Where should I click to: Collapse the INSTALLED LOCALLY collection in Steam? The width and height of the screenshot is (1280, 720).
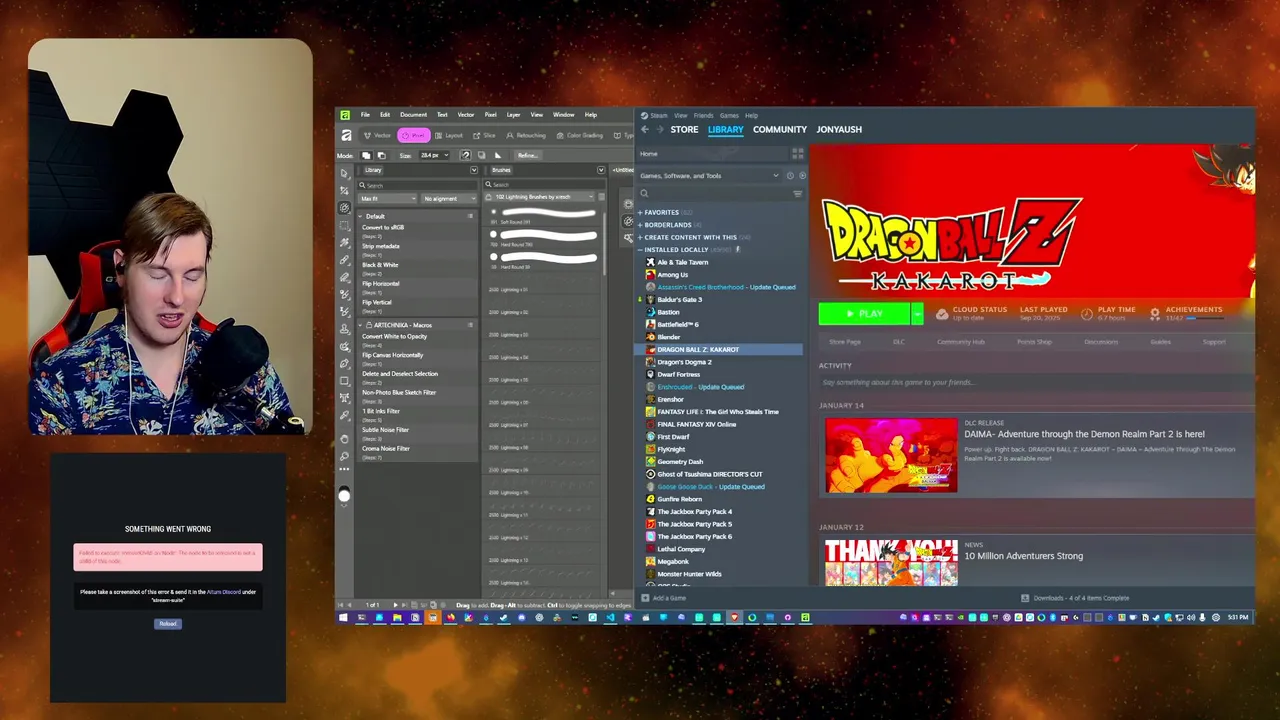640,250
